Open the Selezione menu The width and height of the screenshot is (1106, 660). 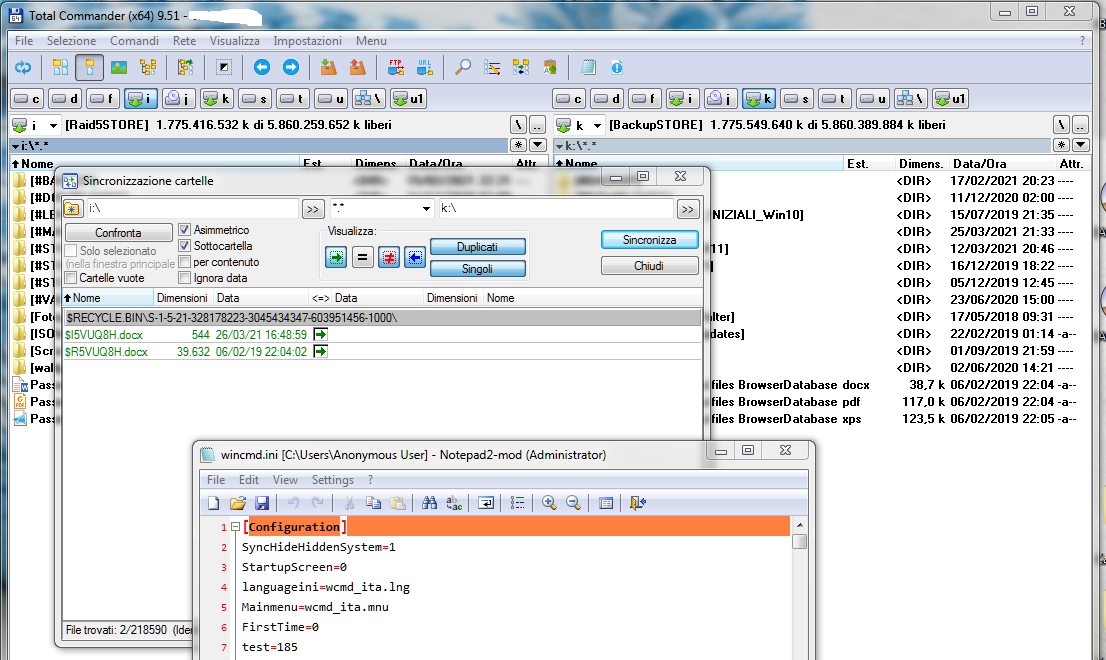pyautogui.click(x=71, y=41)
